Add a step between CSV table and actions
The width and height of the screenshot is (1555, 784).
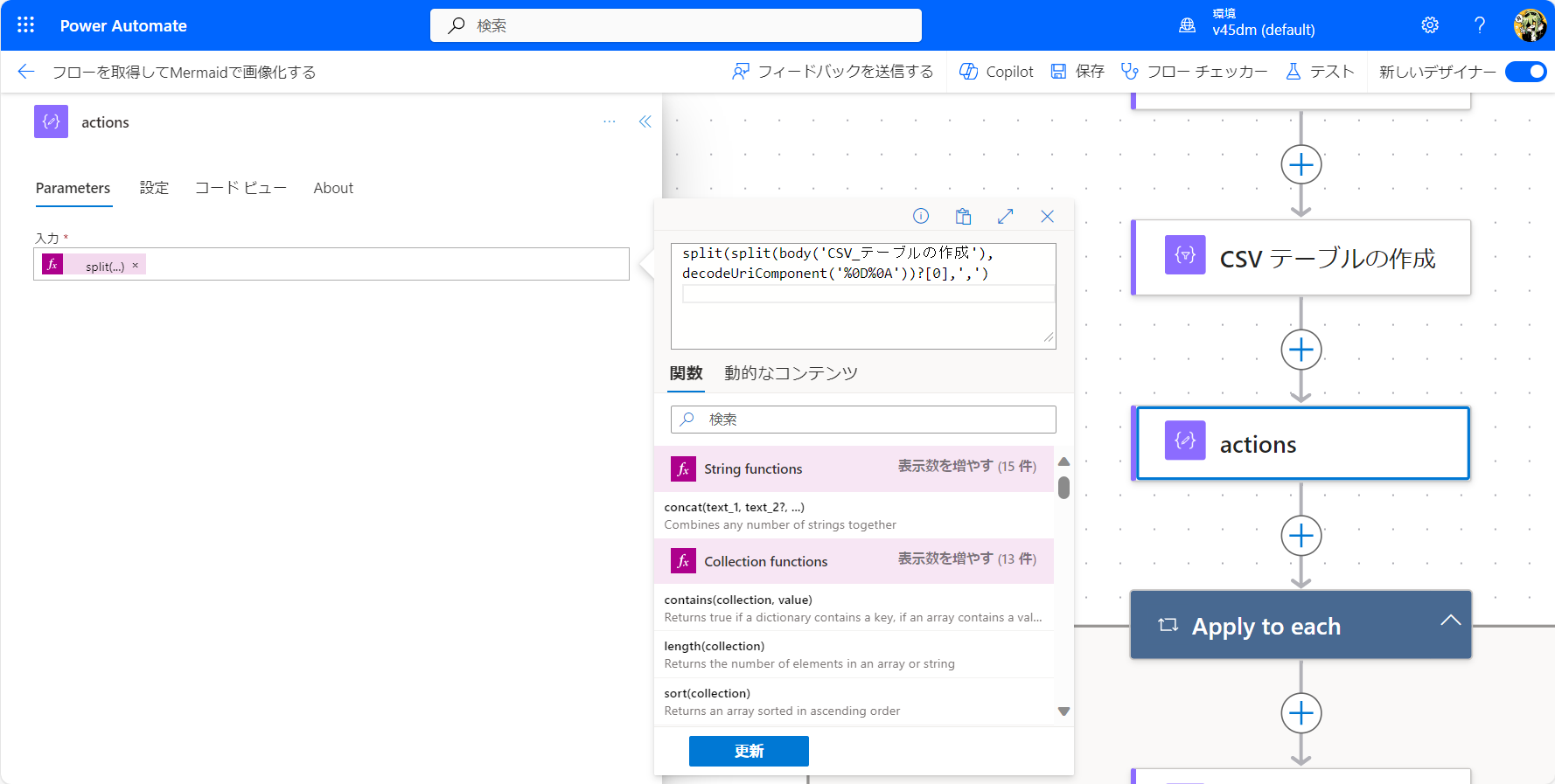pyautogui.click(x=1301, y=350)
